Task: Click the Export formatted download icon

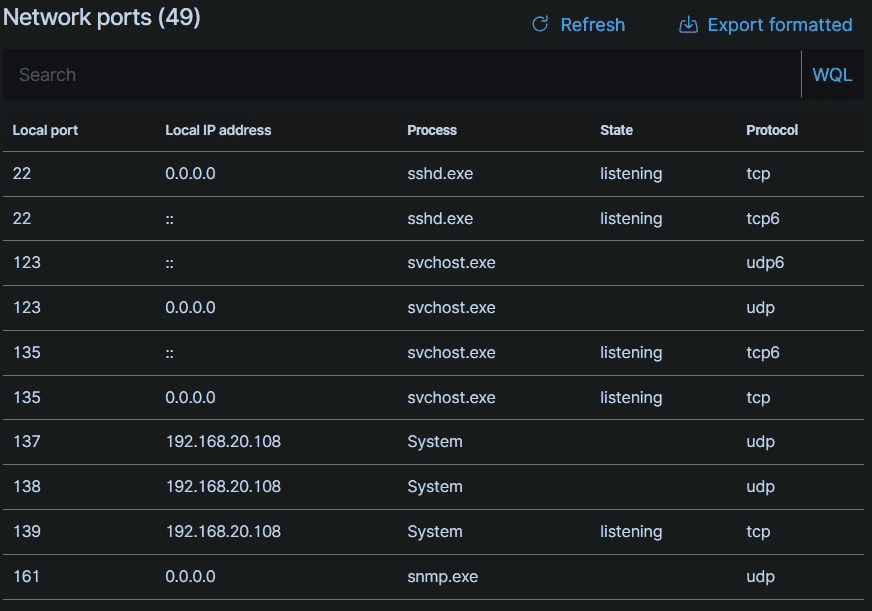Action: click(x=688, y=25)
